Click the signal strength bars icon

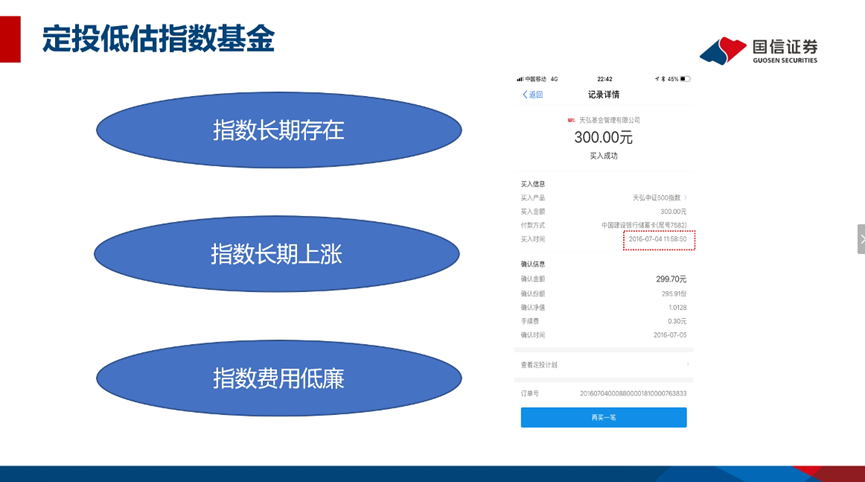click(520, 78)
